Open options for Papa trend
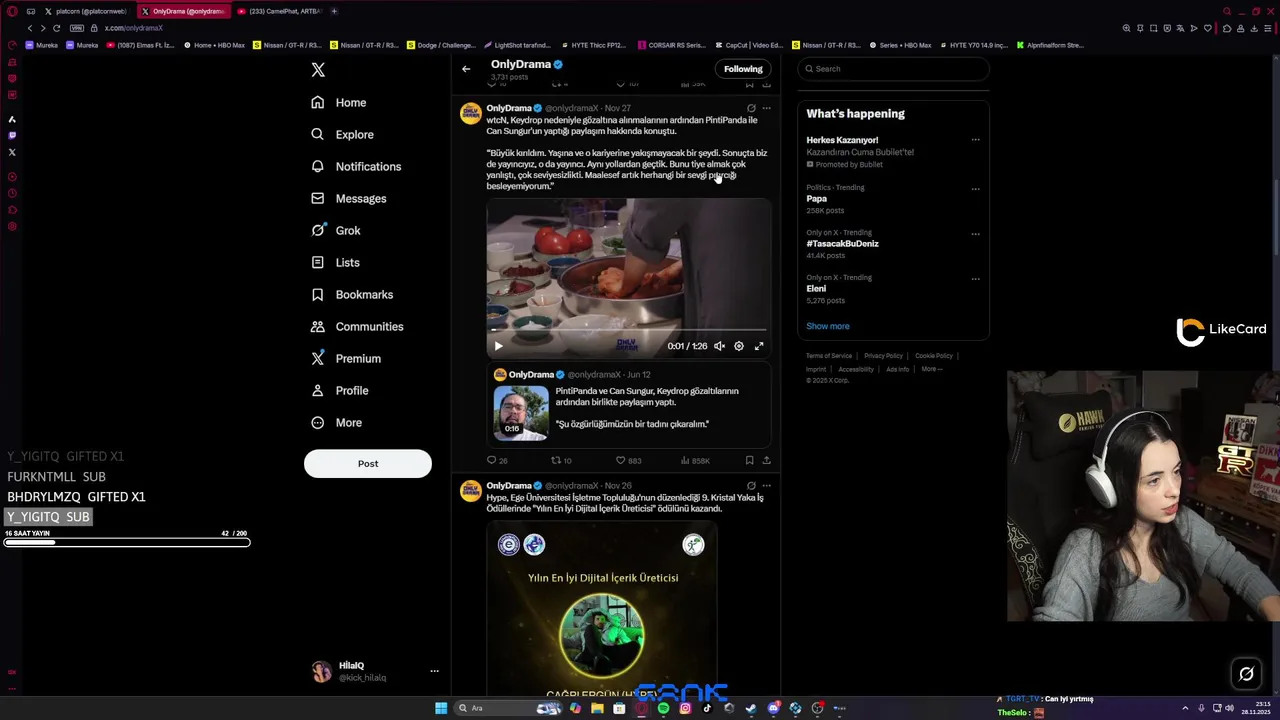Viewport: 1280px width, 720px height. pyautogui.click(x=976, y=188)
